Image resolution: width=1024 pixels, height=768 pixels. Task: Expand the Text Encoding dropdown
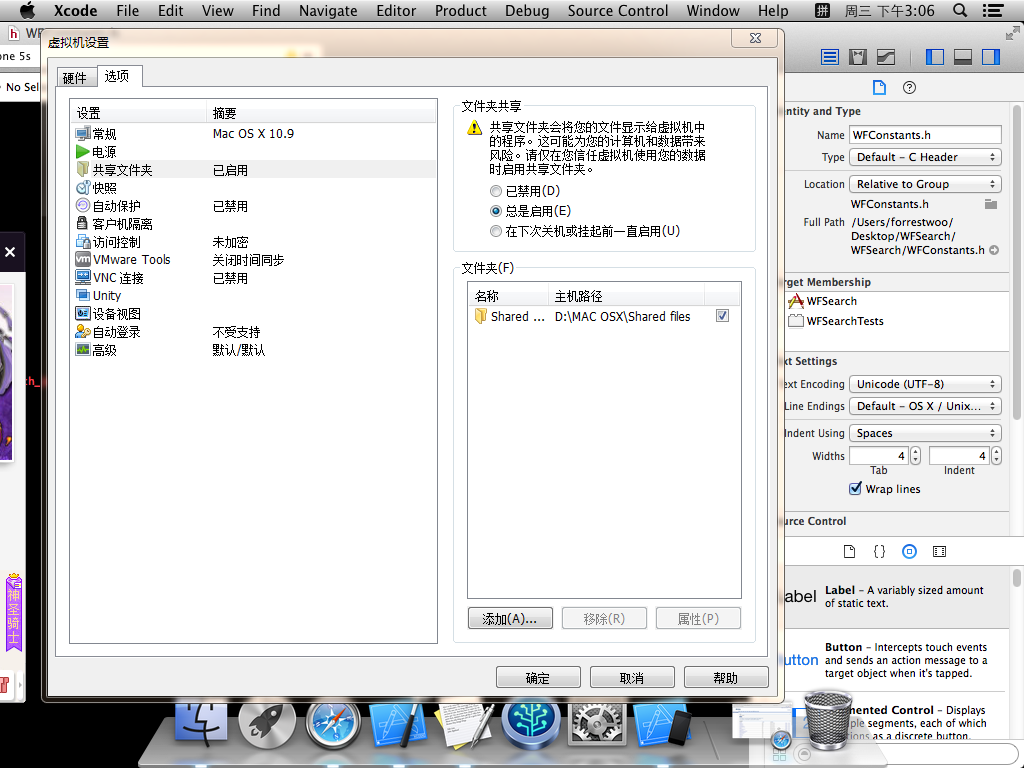point(925,384)
